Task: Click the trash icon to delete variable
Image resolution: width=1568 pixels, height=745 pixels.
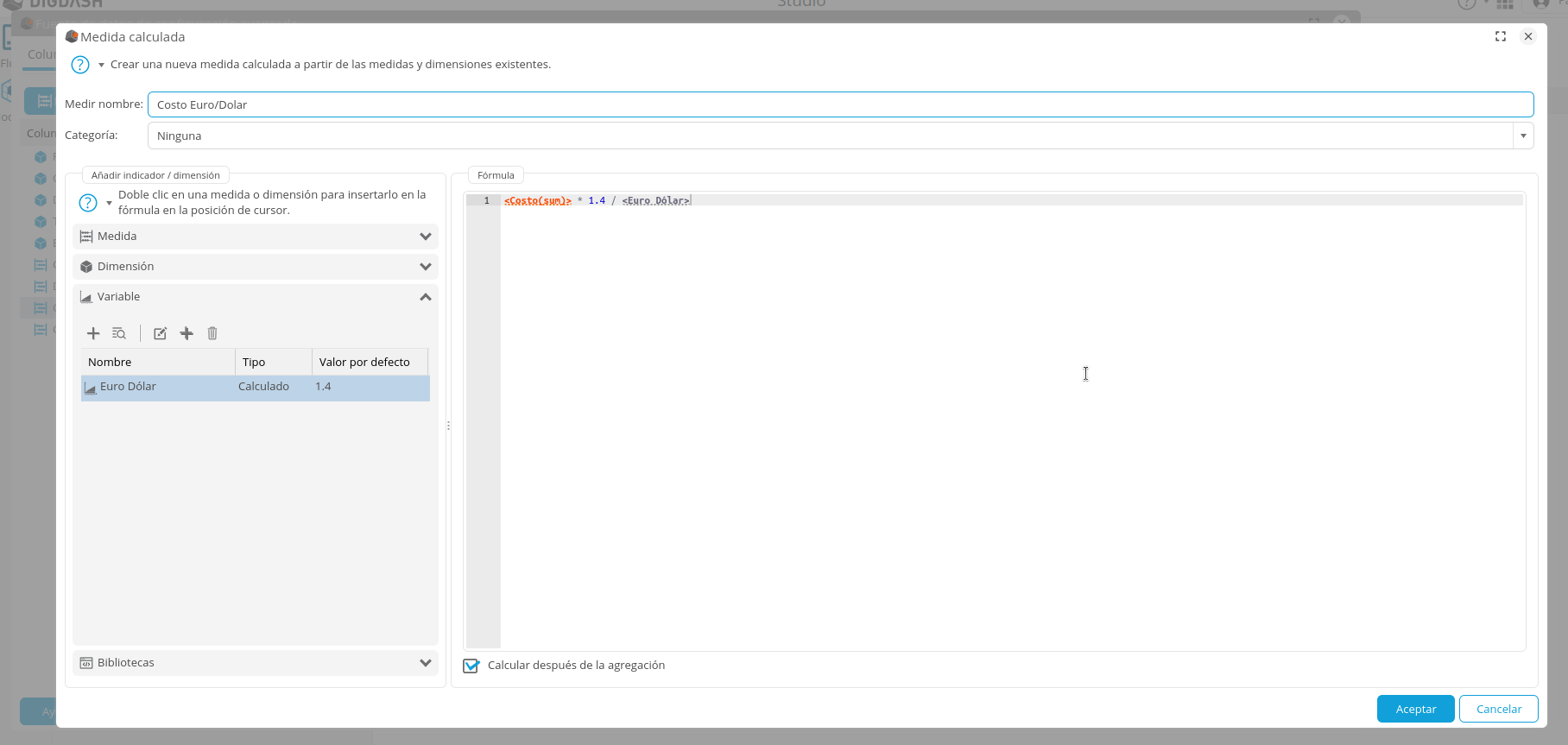Action: [x=212, y=333]
